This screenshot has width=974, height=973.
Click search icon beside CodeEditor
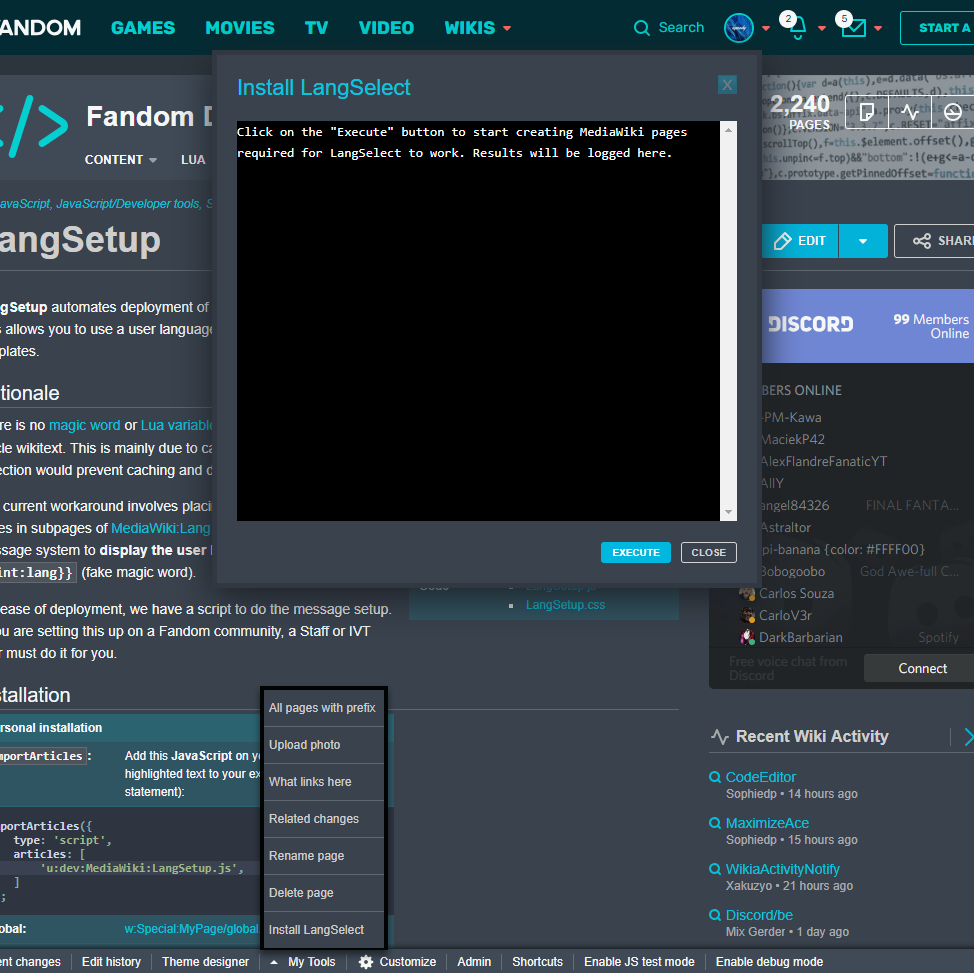coord(715,777)
